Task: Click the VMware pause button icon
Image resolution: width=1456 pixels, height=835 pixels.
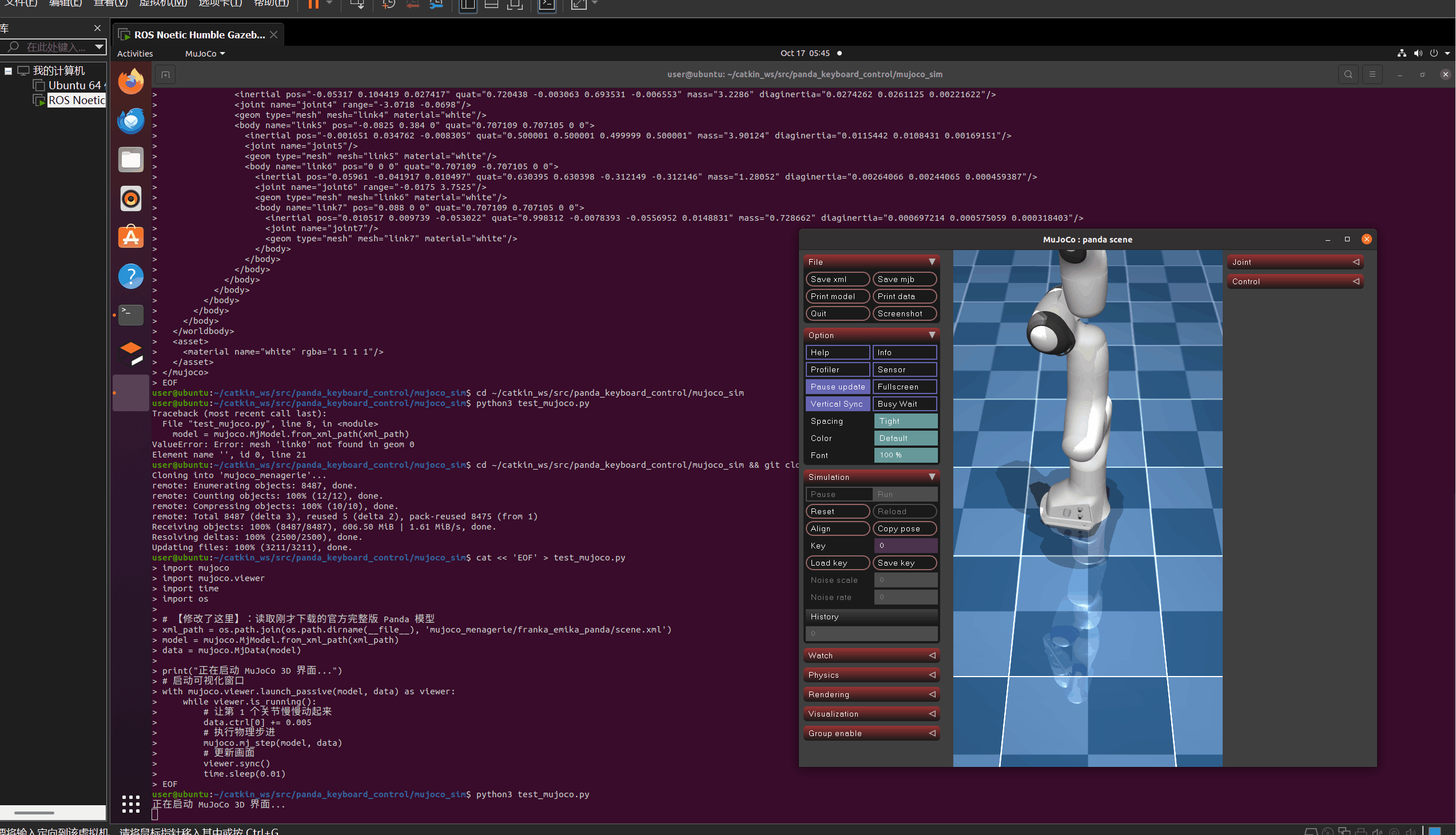Action: (313, 4)
